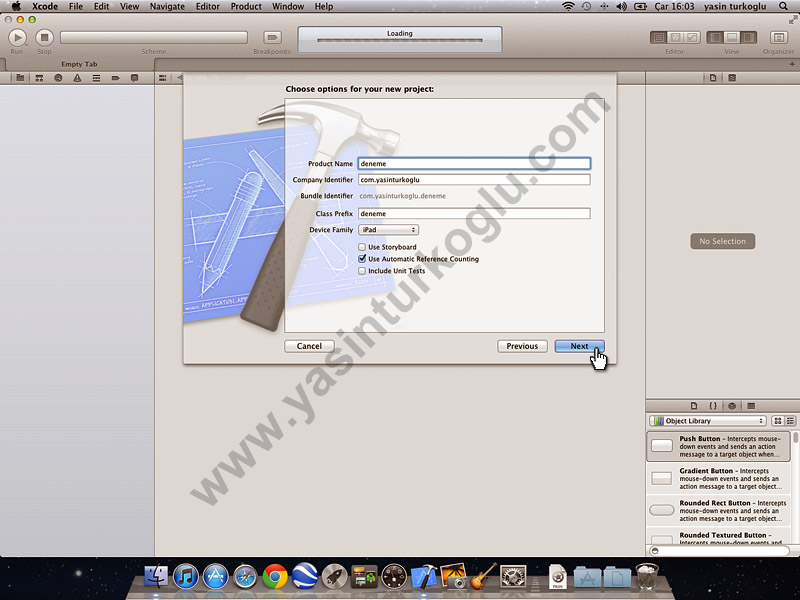The width and height of the screenshot is (800, 600).
Task: Open the Navigate menu
Action: (167, 7)
